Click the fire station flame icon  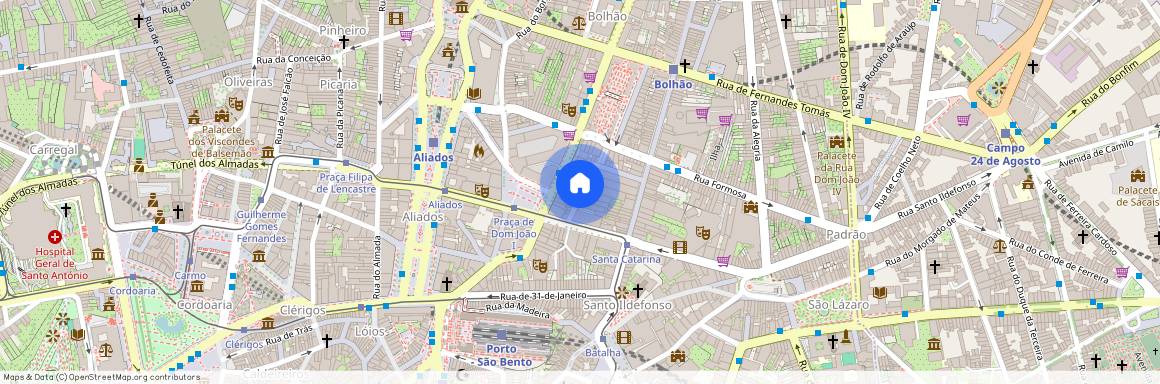point(479,152)
